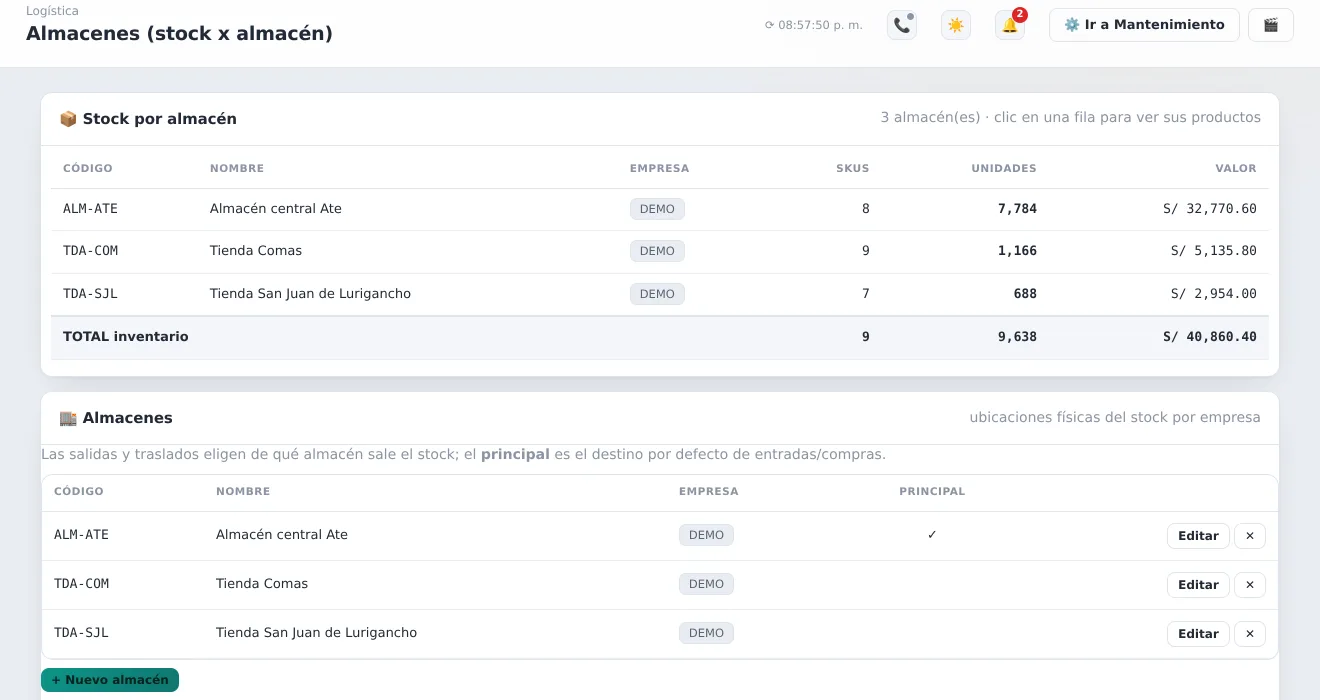Click the clapperboard icon button
The image size is (1320, 700).
click(1271, 25)
